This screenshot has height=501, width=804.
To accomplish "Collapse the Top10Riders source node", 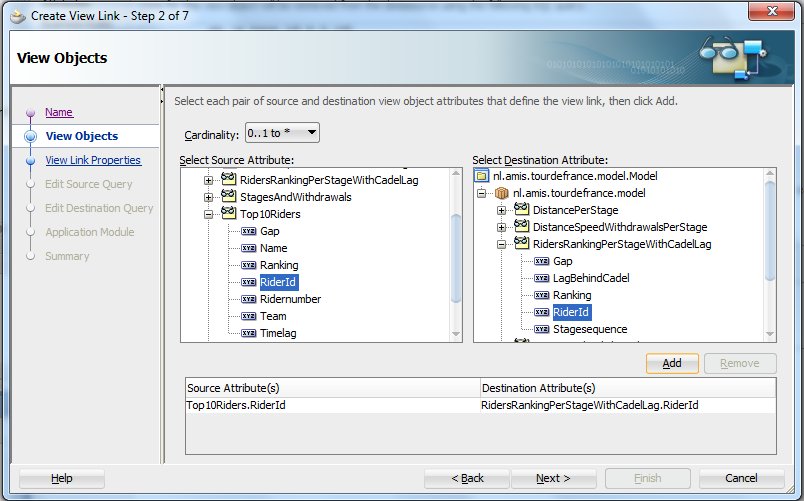I will pos(209,214).
